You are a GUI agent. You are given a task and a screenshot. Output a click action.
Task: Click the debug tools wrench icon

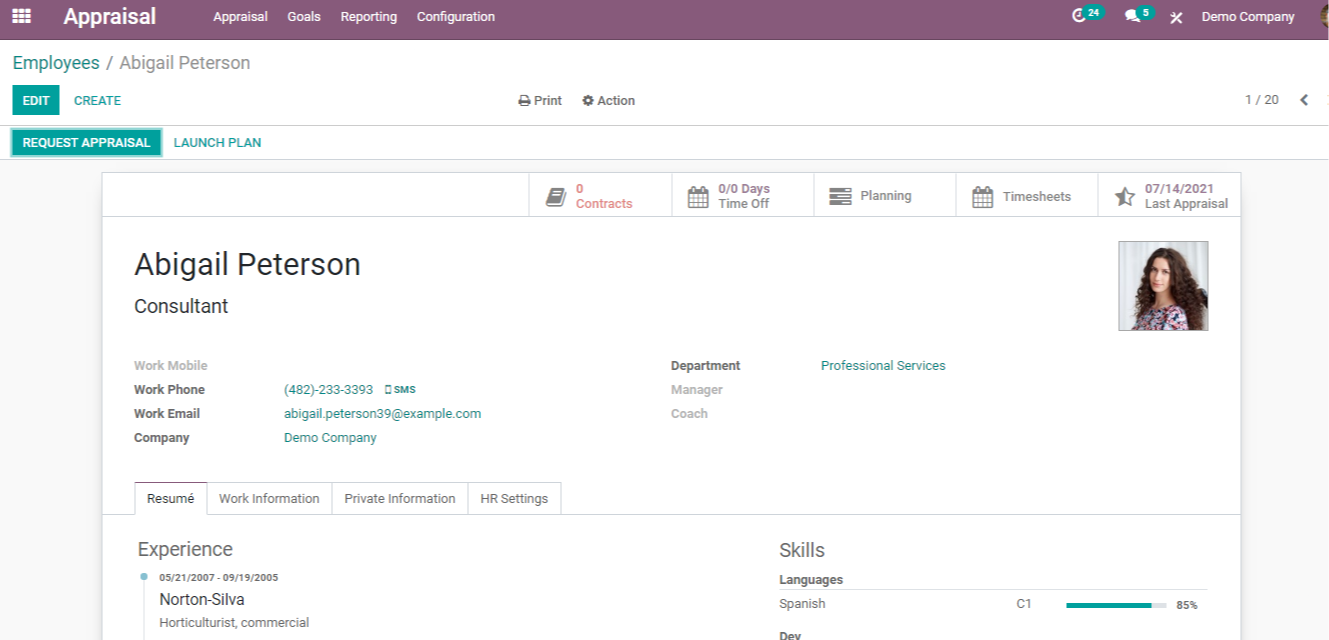coord(1176,17)
